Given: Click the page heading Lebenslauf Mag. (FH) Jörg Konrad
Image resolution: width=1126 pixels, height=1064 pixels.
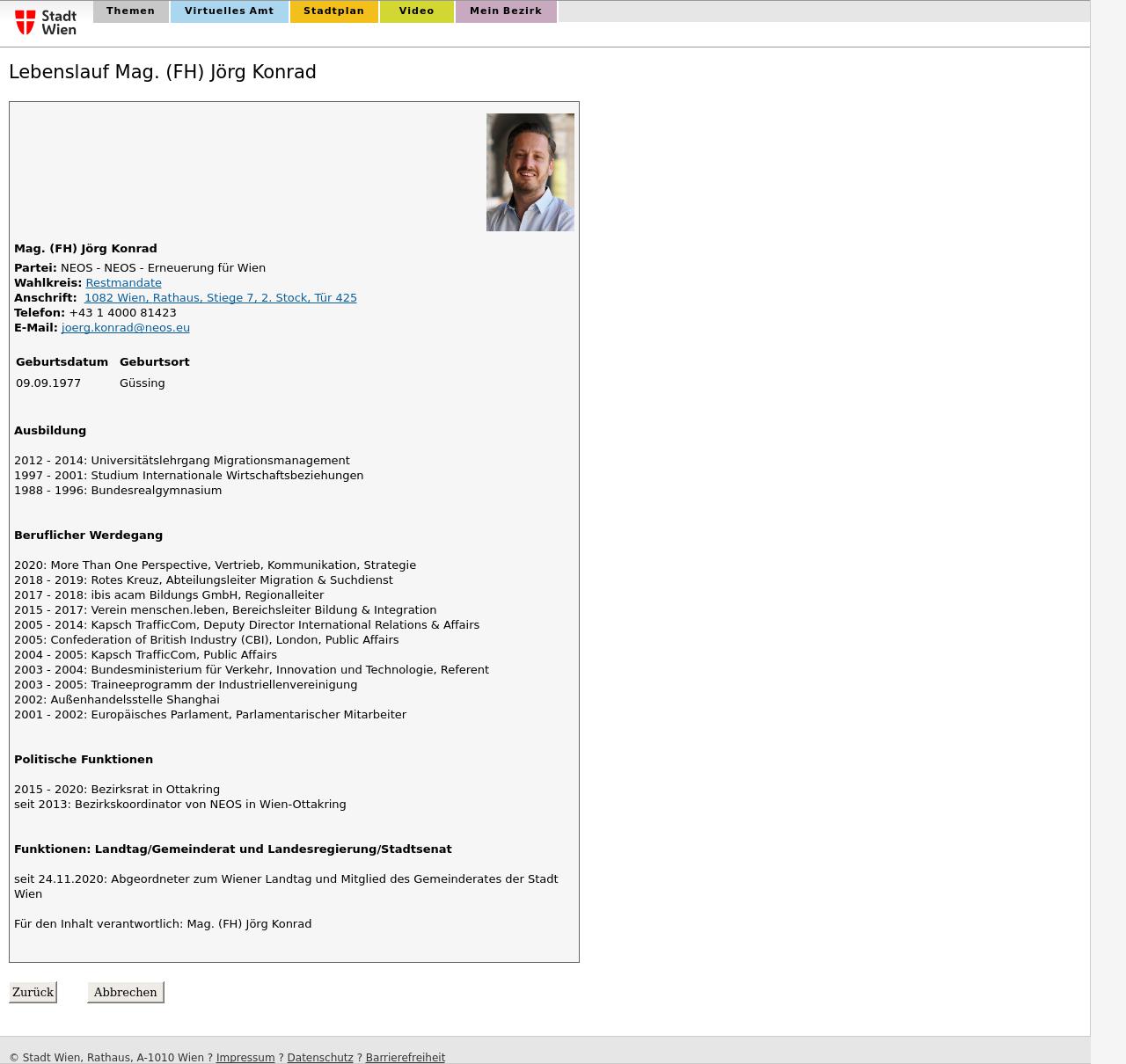Looking at the screenshot, I should [x=163, y=72].
